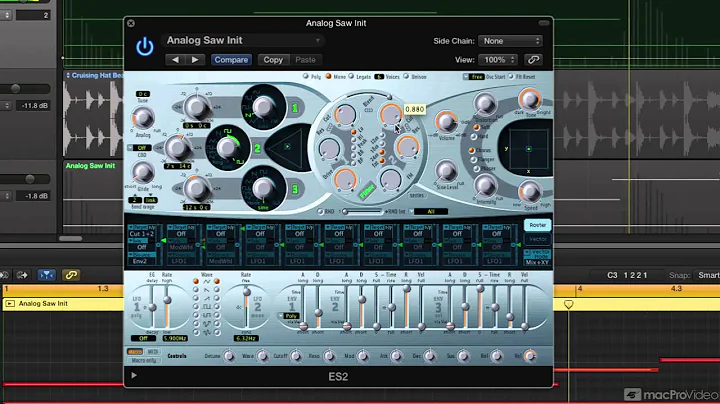This screenshot has width=720, height=404.
Task: Open the CBD dropdown set to Off
Action: click(139, 148)
